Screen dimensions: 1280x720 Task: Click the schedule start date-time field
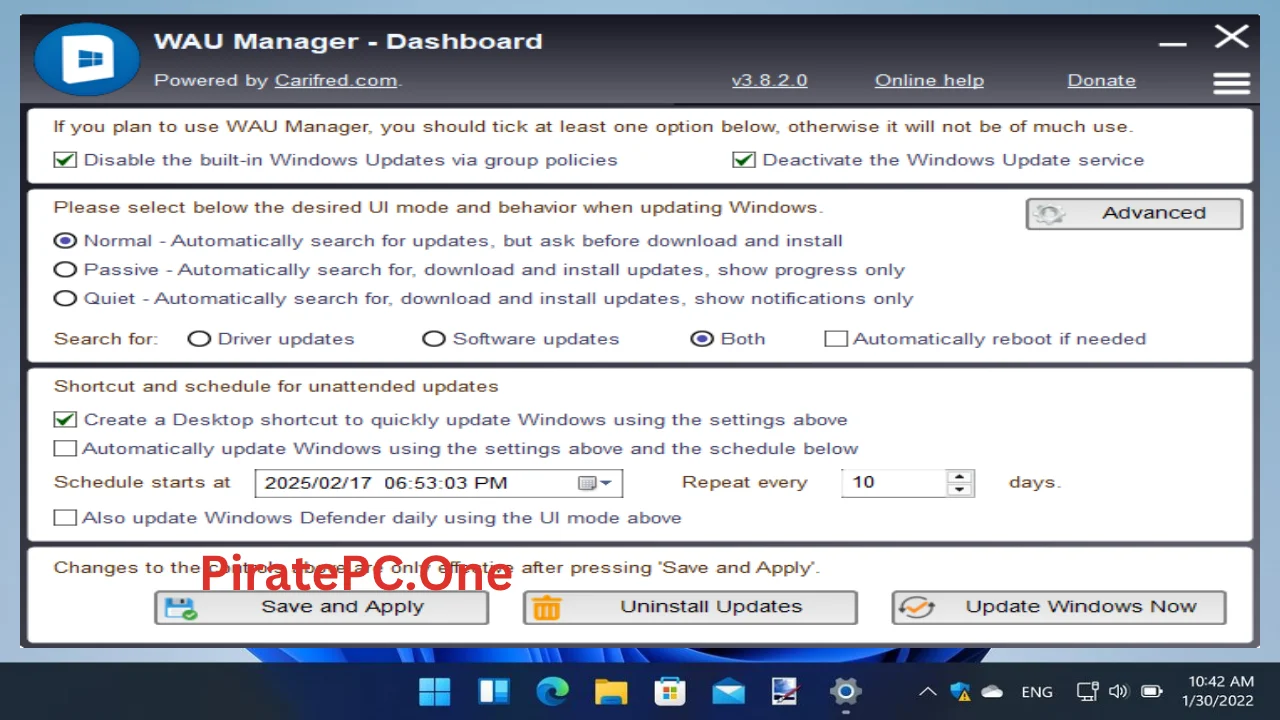pyautogui.click(x=439, y=483)
